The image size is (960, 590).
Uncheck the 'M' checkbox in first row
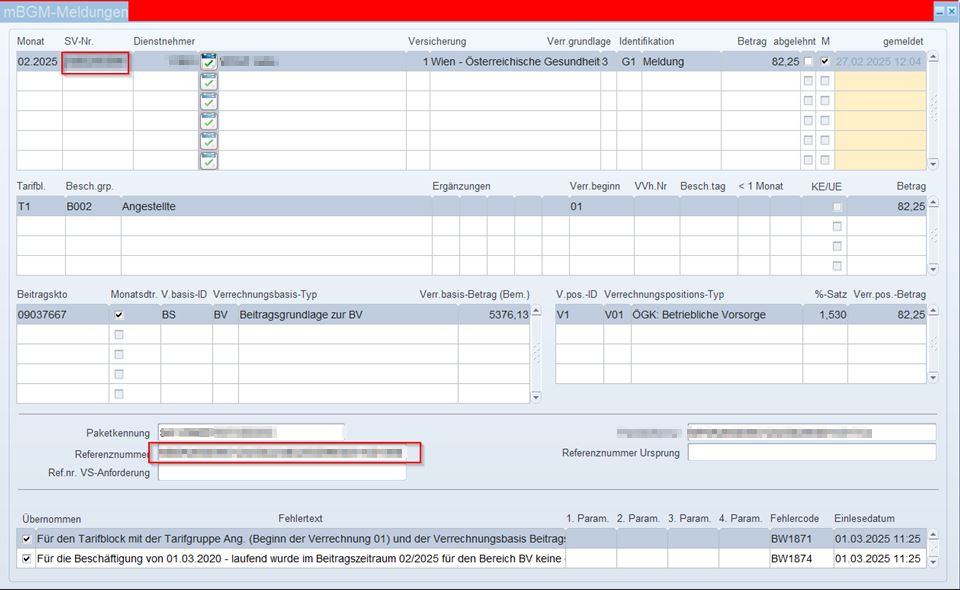pos(825,62)
